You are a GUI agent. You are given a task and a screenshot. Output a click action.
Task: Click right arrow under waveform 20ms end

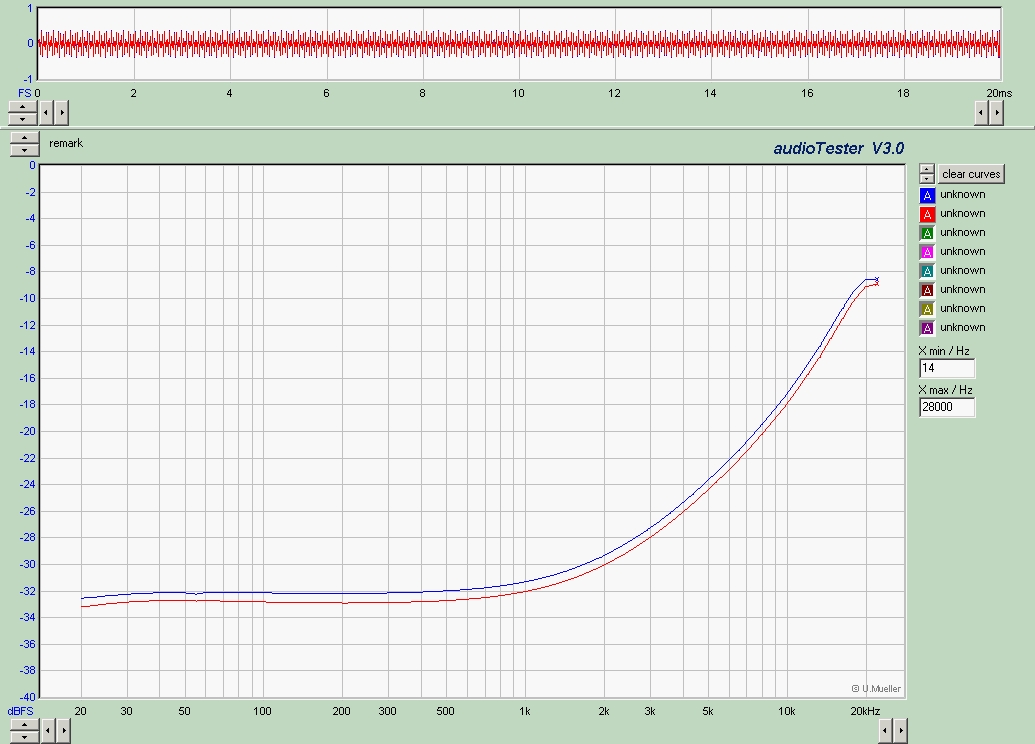pyautogui.click(x=997, y=113)
